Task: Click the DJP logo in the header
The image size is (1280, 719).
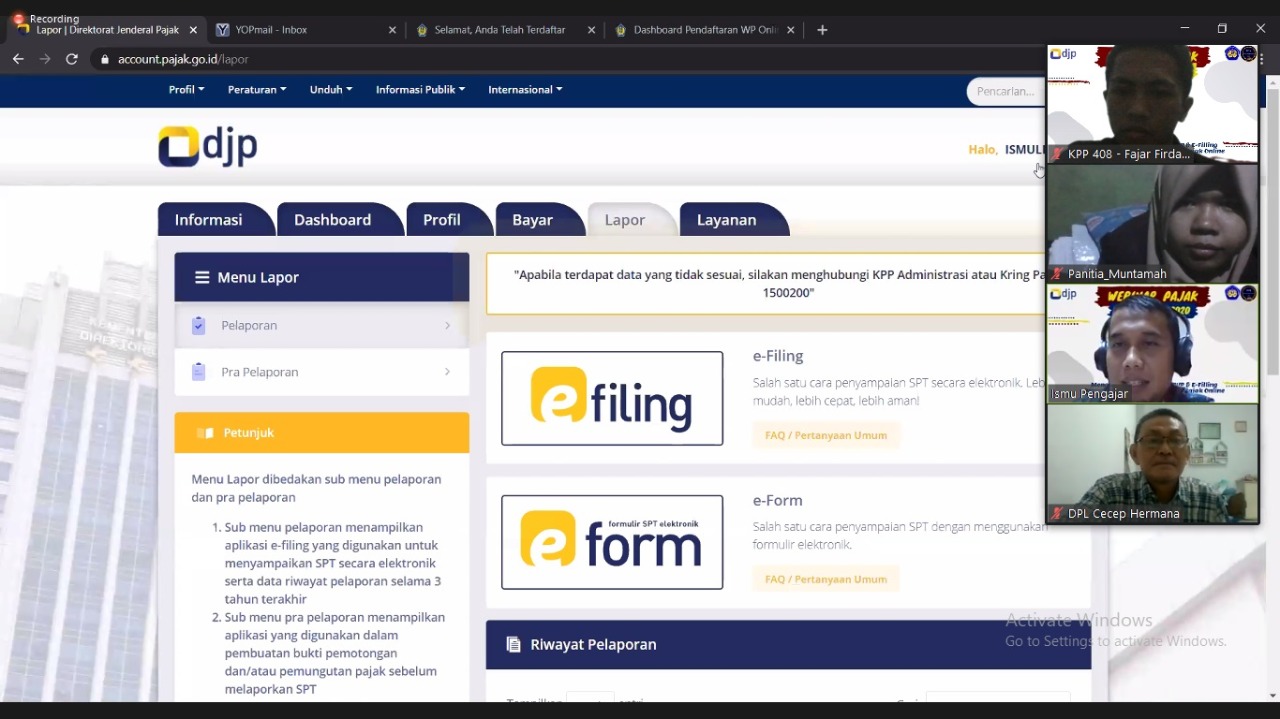Action: click(208, 147)
